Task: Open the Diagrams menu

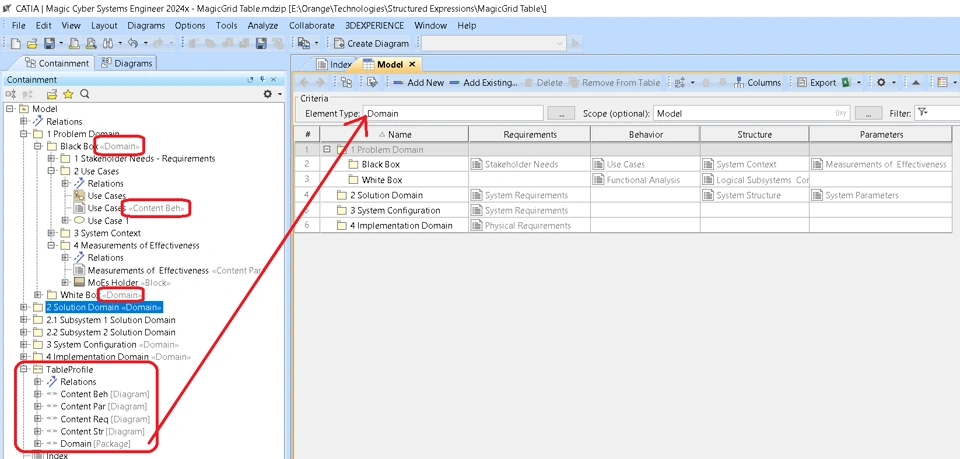Action: pos(146,26)
